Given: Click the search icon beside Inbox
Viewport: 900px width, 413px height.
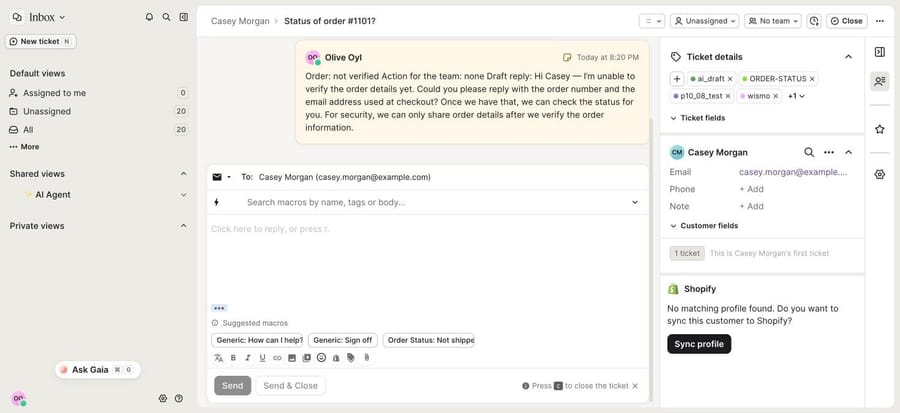Looking at the screenshot, I should pos(166,17).
